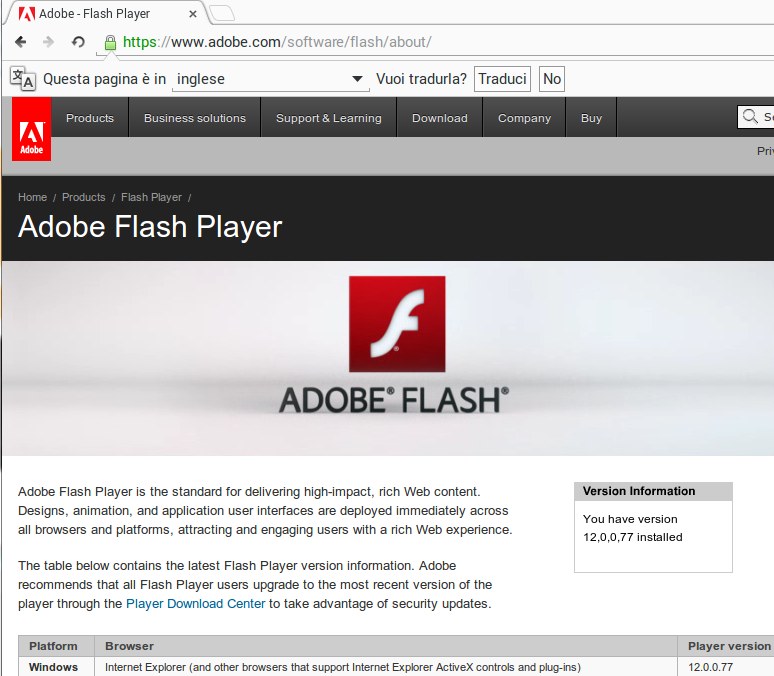The image size is (774, 676).
Task: Open the Player Download Center link
Action: 195,603
